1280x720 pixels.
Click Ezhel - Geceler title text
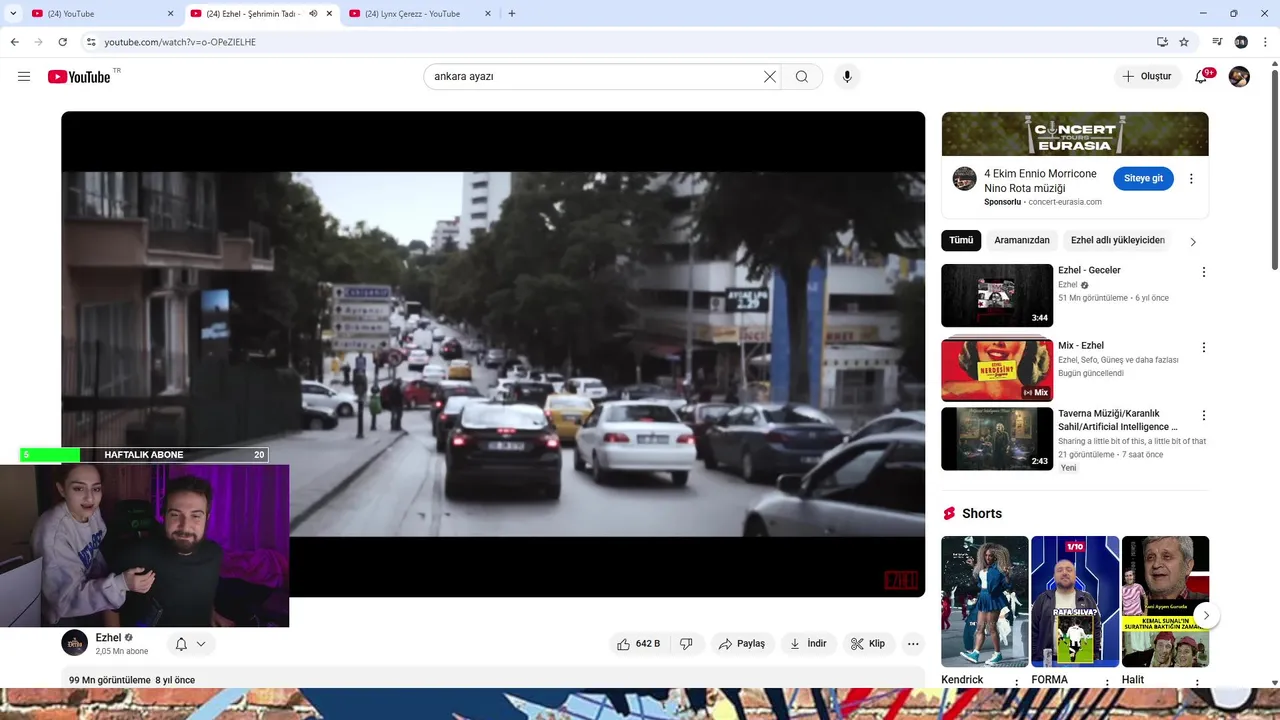point(1089,270)
